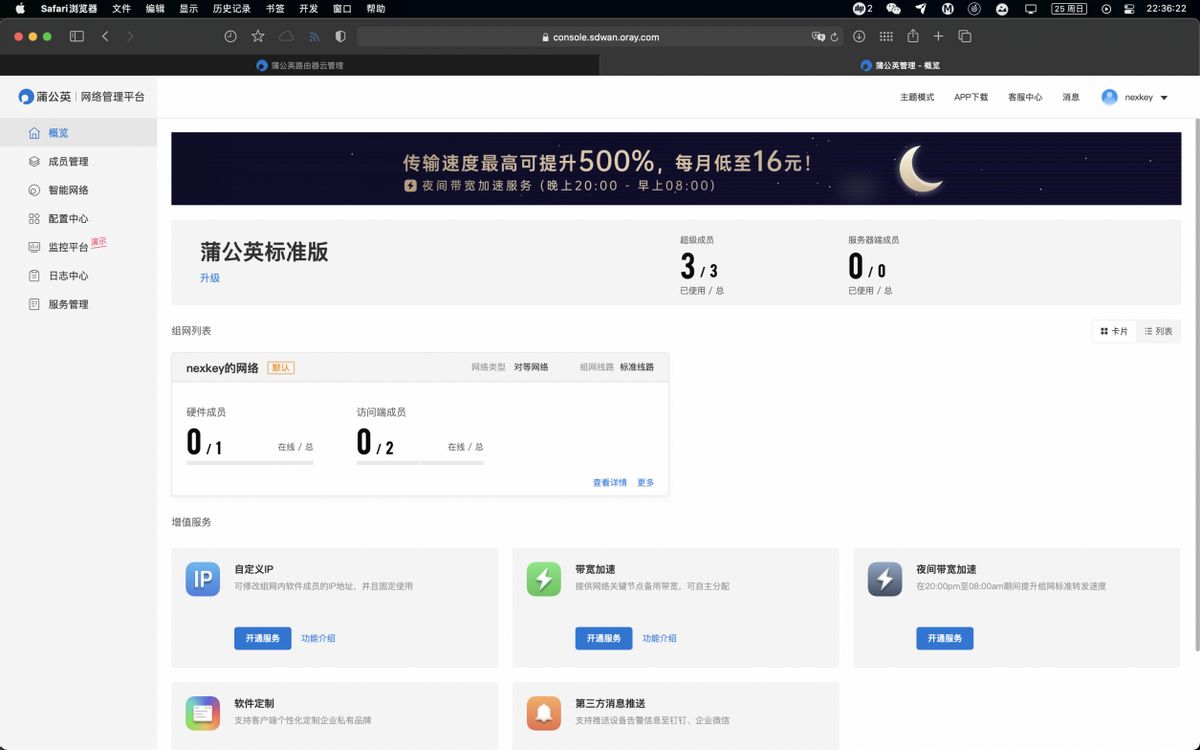Open the 开发 menu
Image resolution: width=1200 pixels, height=750 pixels.
pos(308,8)
